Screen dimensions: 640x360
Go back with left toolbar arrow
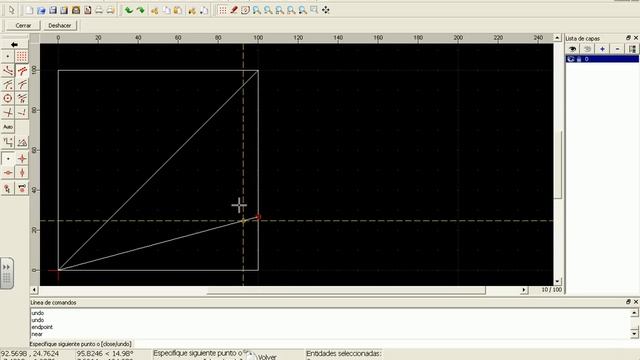[x=14, y=44]
